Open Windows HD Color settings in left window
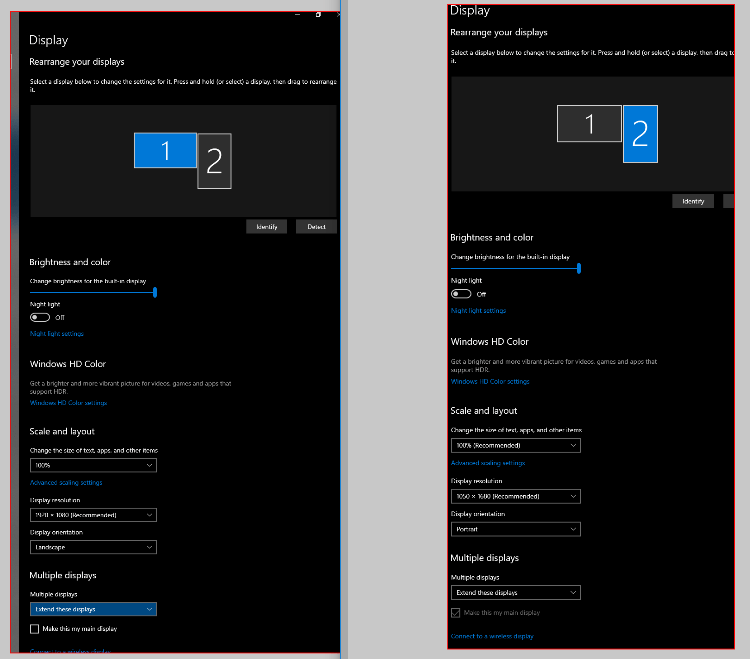750x659 pixels. point(68,403)
